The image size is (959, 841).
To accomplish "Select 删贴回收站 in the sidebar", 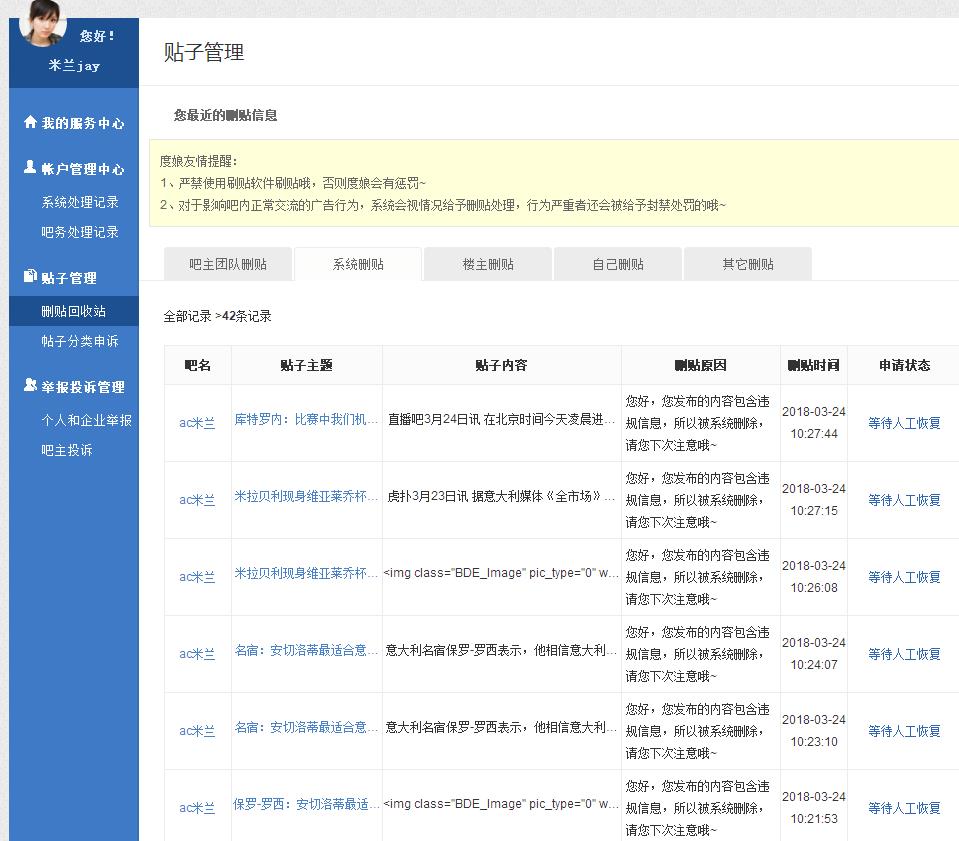I will pyautogui.click(x=74, y=311).
